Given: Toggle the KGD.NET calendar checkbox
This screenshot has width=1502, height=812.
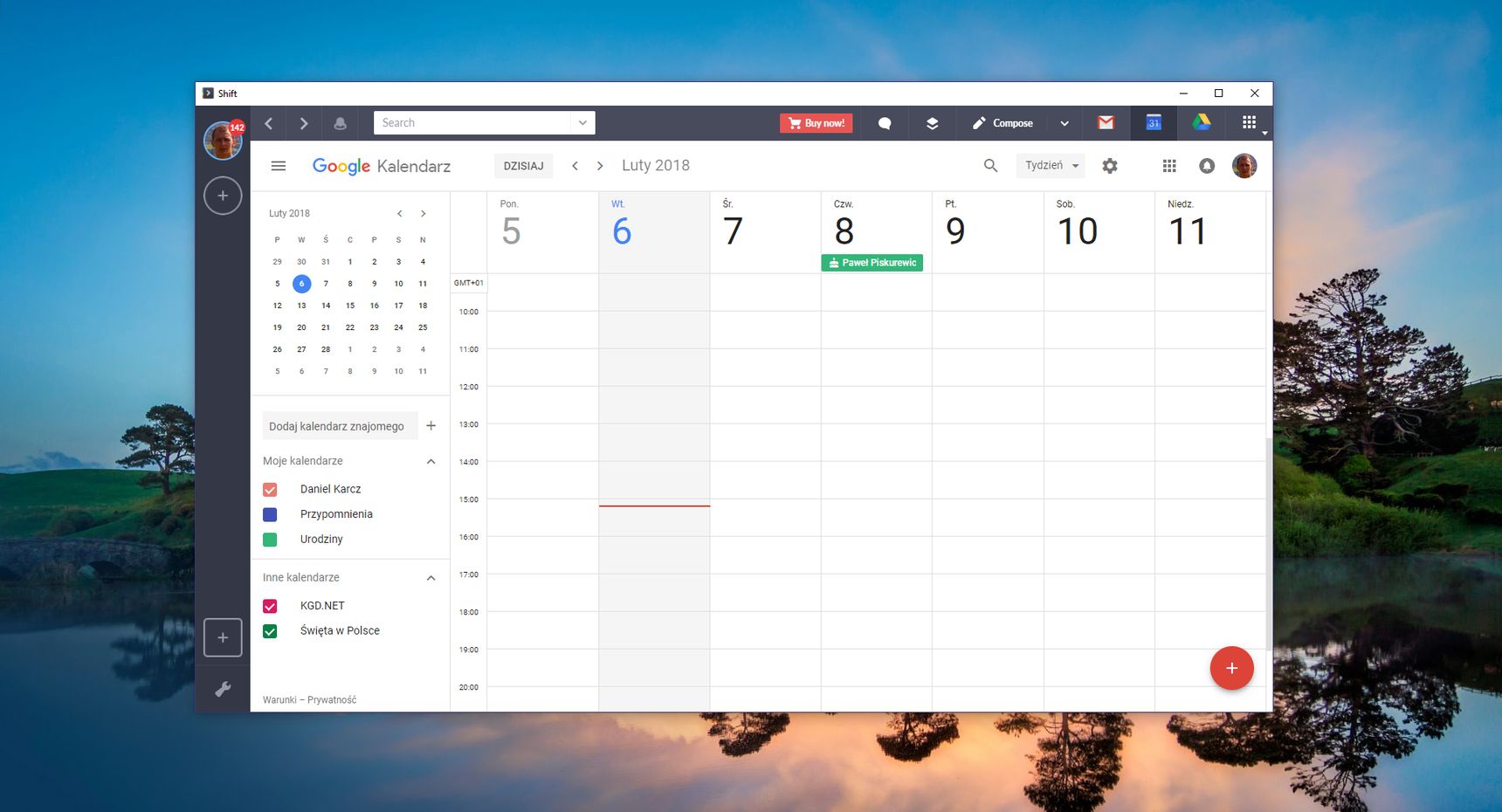Looking at the screenshot, I should 270,606.
